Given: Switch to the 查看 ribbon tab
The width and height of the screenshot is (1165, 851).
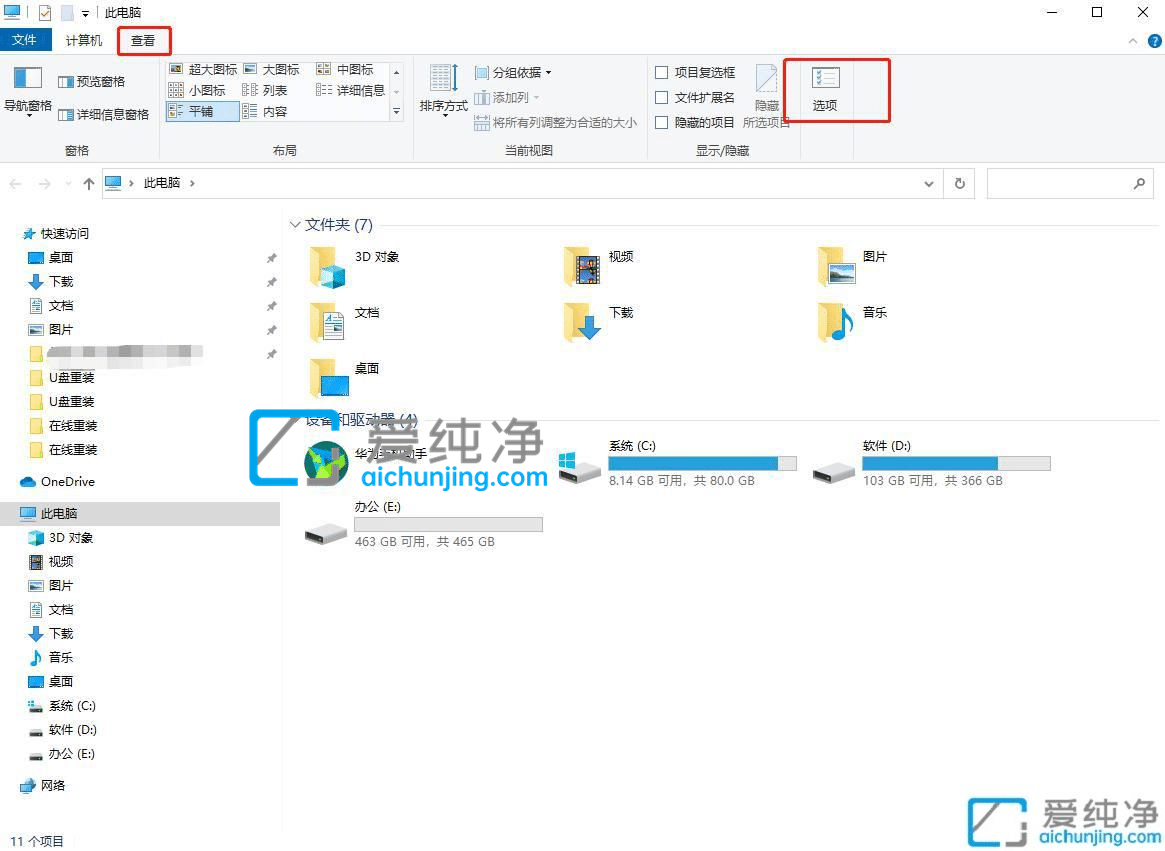Looking at the screenshot, I should click(143, 41).
